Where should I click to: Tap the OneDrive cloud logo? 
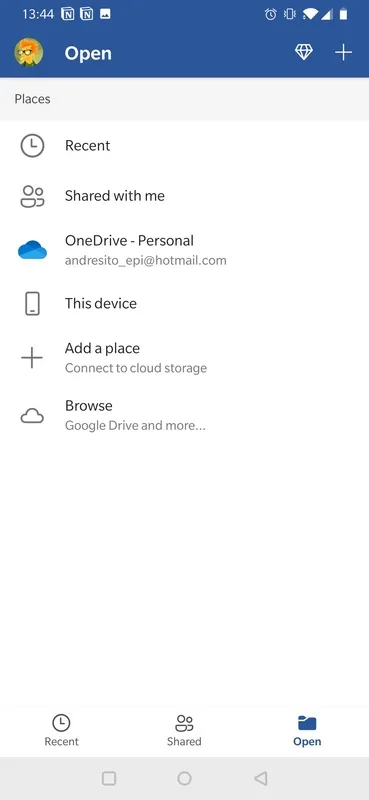[x=32, y=250]
